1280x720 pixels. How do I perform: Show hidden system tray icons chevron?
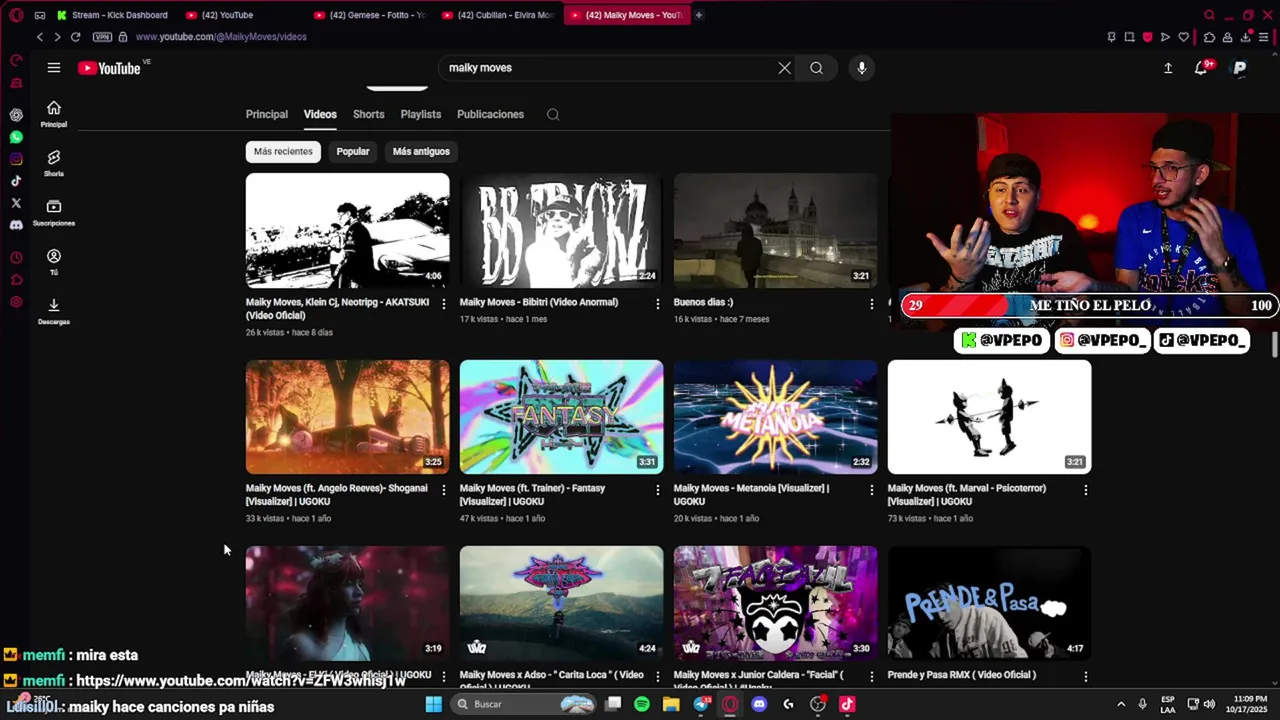point(1121,704)
